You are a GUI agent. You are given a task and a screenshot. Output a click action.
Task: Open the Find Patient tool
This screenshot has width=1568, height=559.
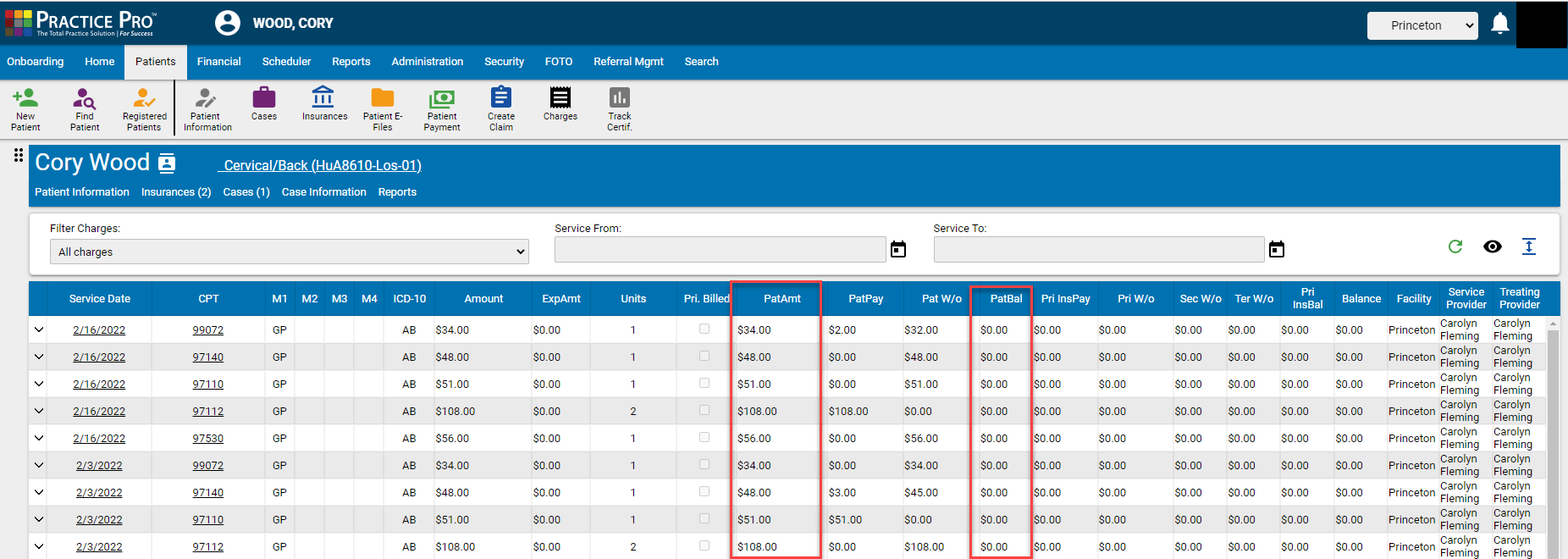pos(85,108)
